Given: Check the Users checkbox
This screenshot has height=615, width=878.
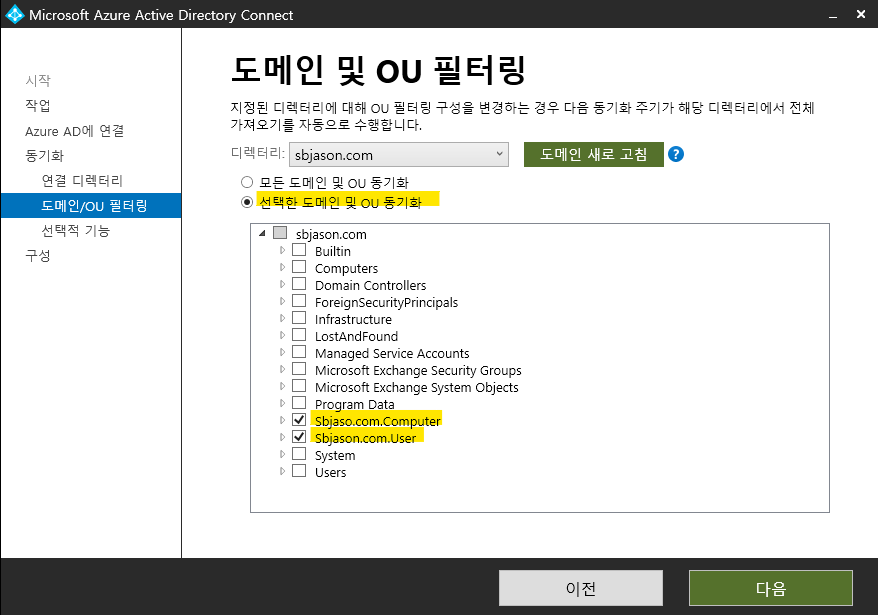Looking at the screenshot, I should click(299, 470).
